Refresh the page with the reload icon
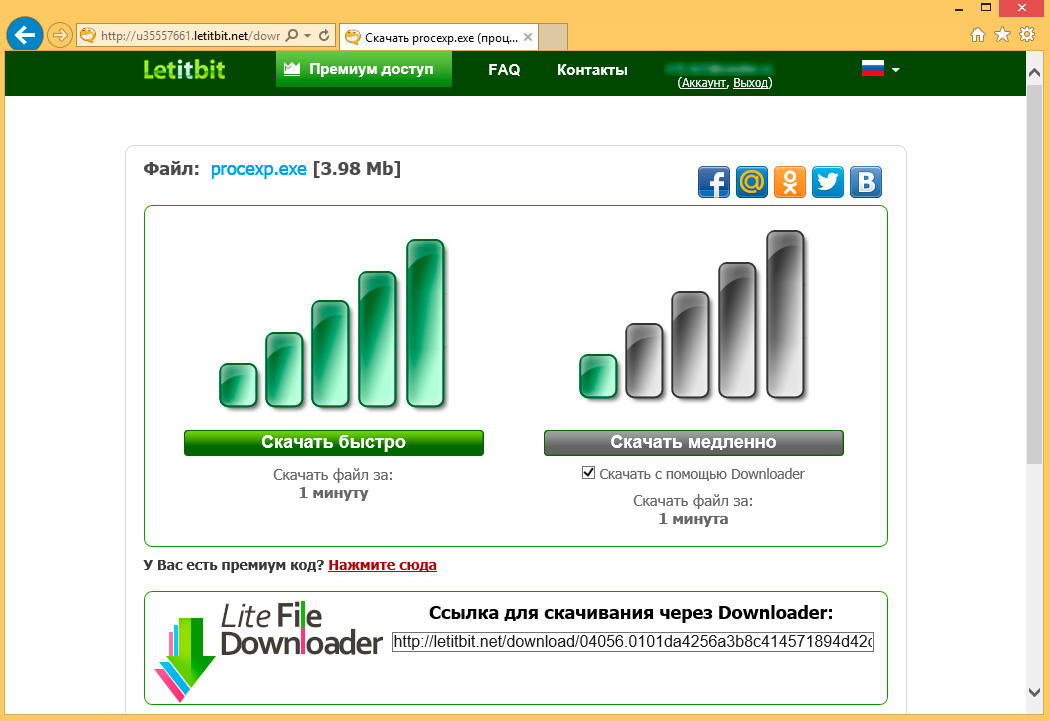 tap(324, 35)
